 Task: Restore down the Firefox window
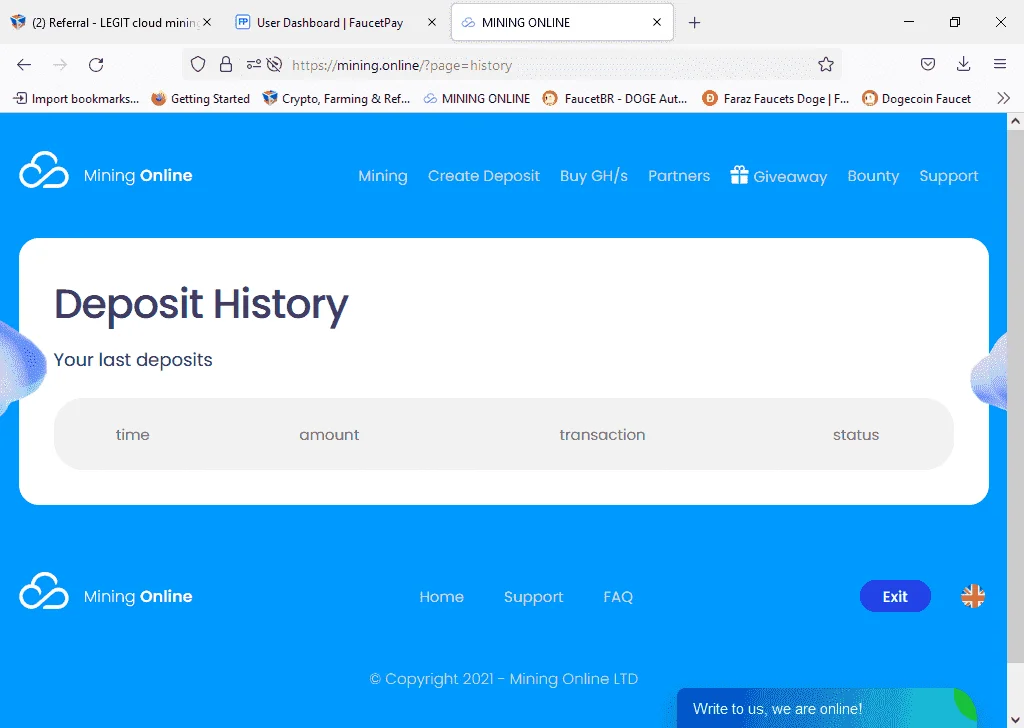(x=955, y=22)
